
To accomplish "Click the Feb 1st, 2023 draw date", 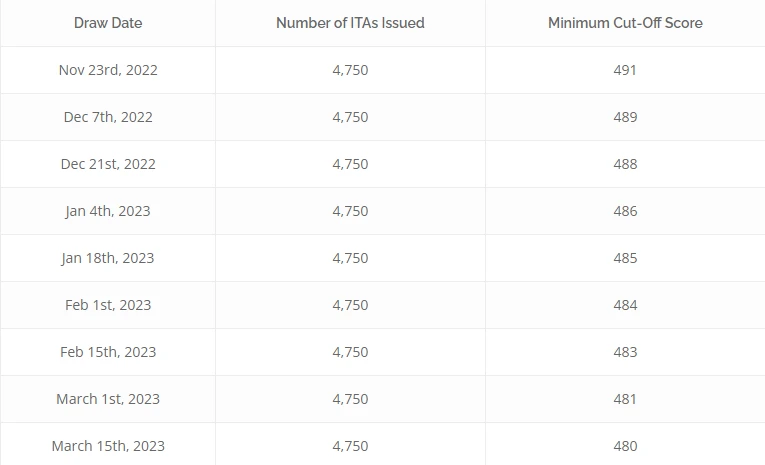I will tap(108, 305).
